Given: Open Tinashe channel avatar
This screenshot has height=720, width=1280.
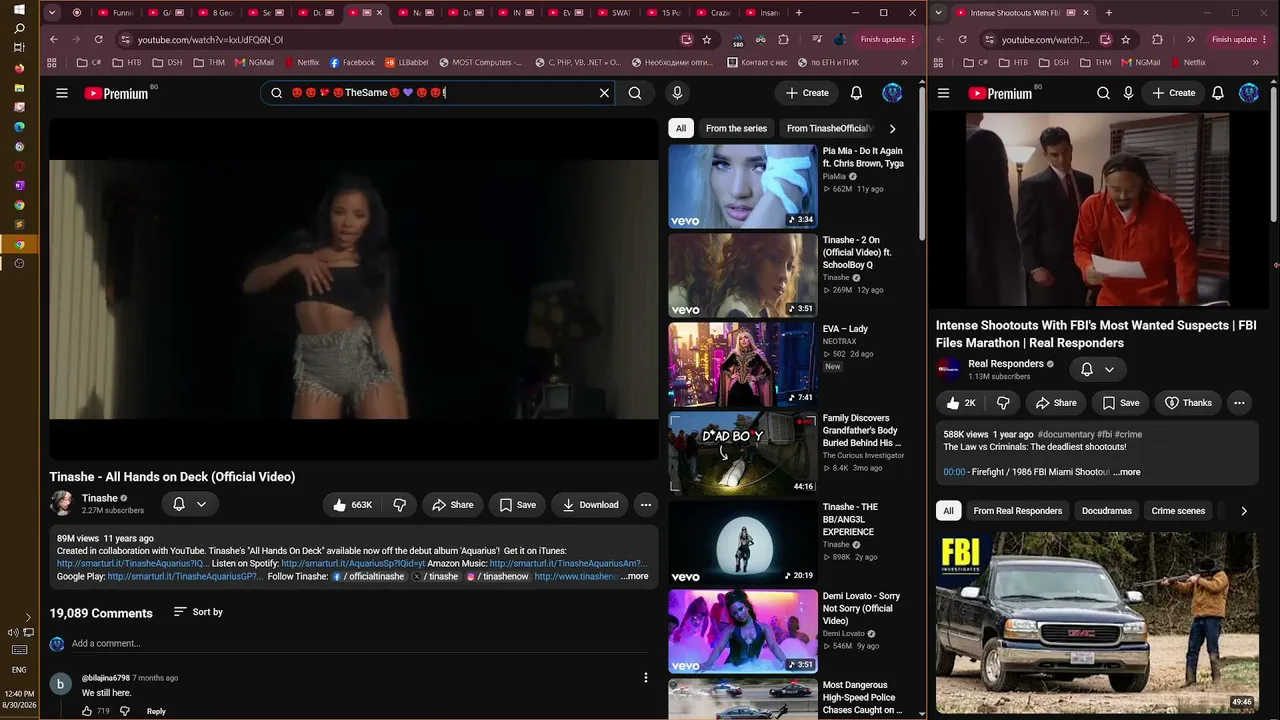Looking at the screenshot, I should click(x=62, y=503).
